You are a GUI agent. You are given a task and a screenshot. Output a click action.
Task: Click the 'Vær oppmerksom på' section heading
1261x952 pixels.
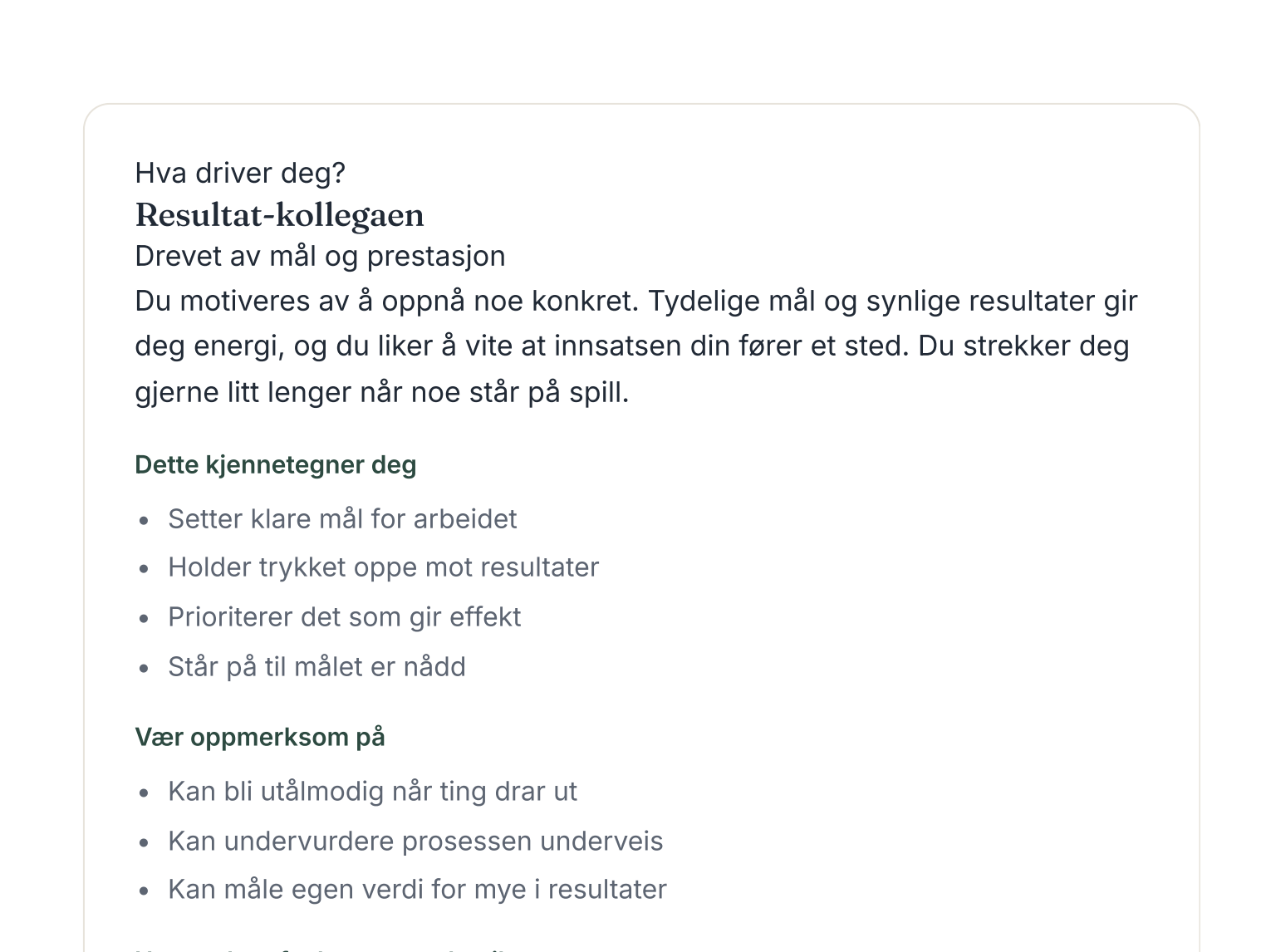(260, 737)
